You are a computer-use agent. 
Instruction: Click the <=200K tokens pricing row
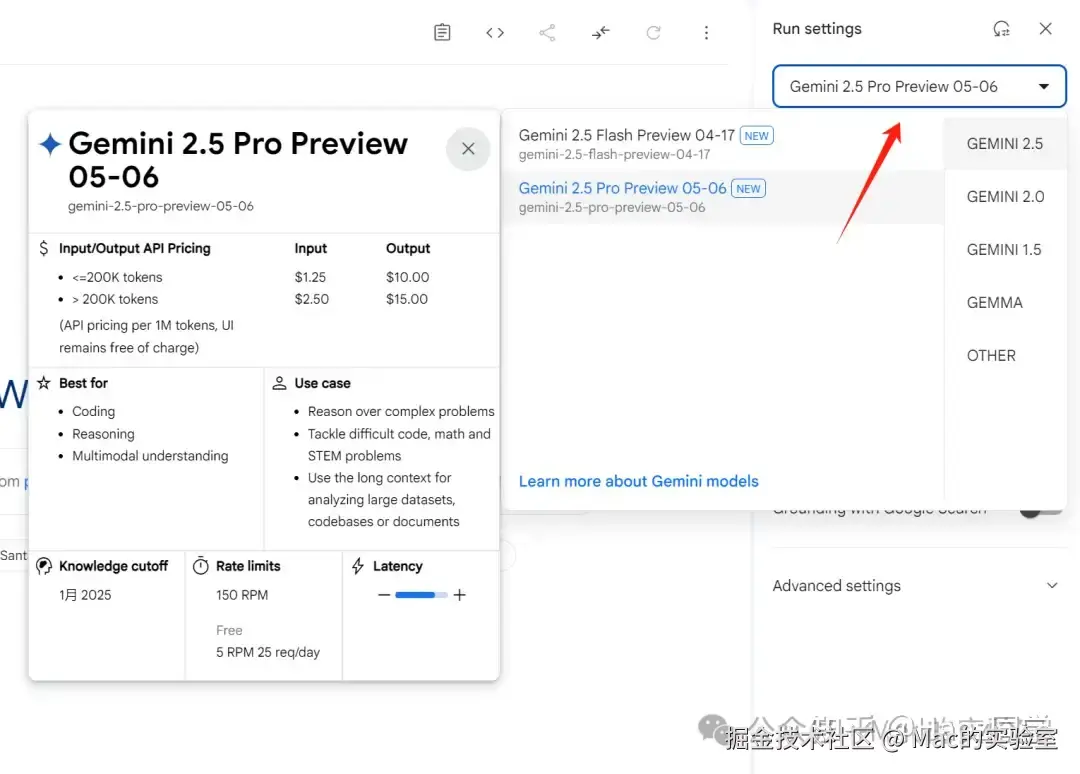click(x=117, y=277)
